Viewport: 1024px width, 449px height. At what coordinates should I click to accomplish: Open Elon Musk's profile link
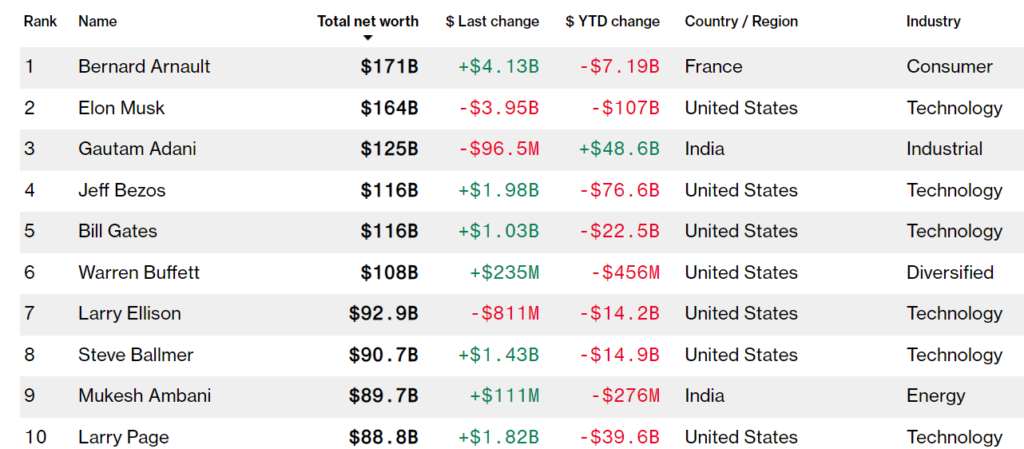pyautogui.click(x=121, y=108)
